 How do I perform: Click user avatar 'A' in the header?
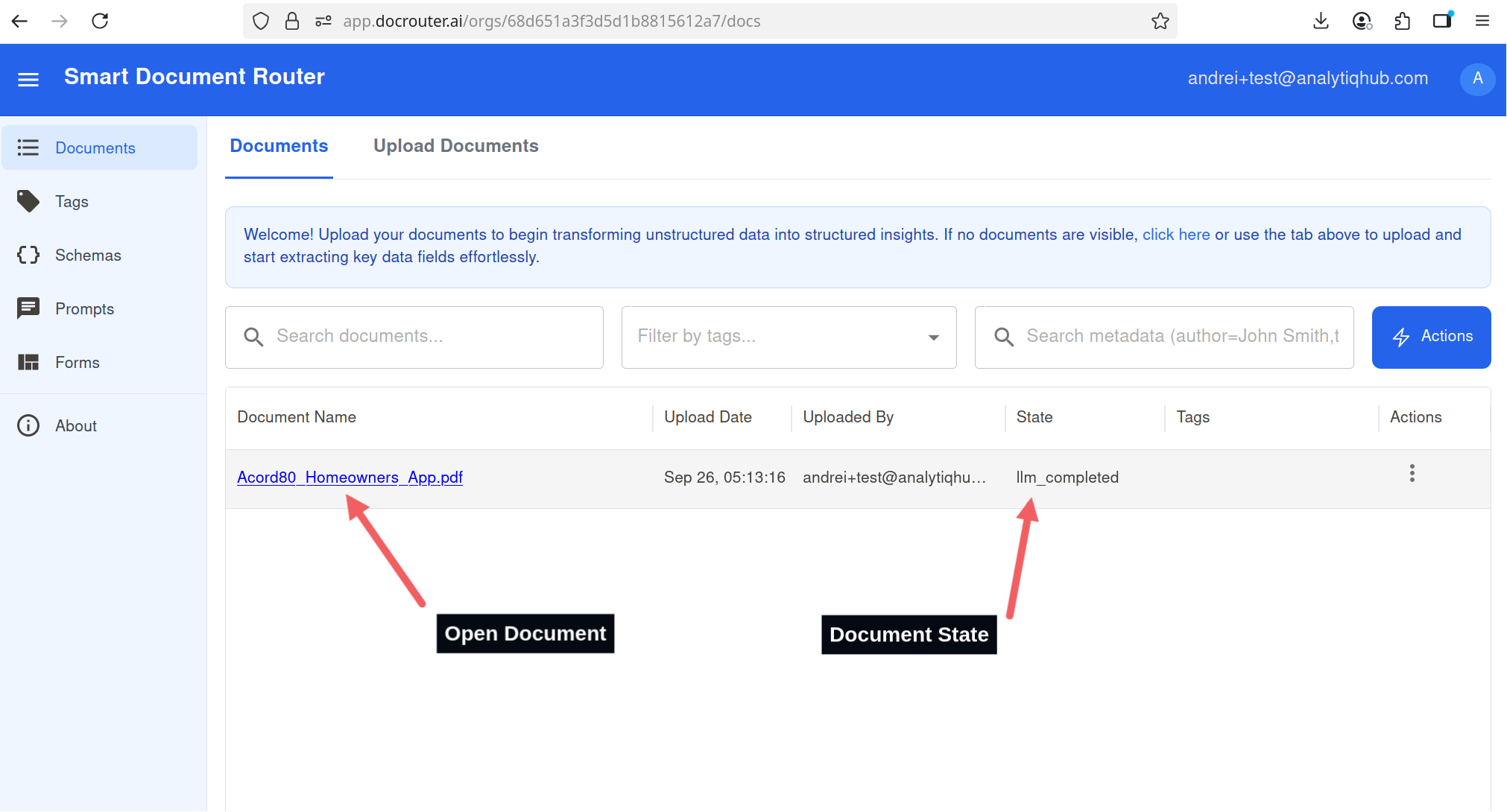click(1477, 78)
